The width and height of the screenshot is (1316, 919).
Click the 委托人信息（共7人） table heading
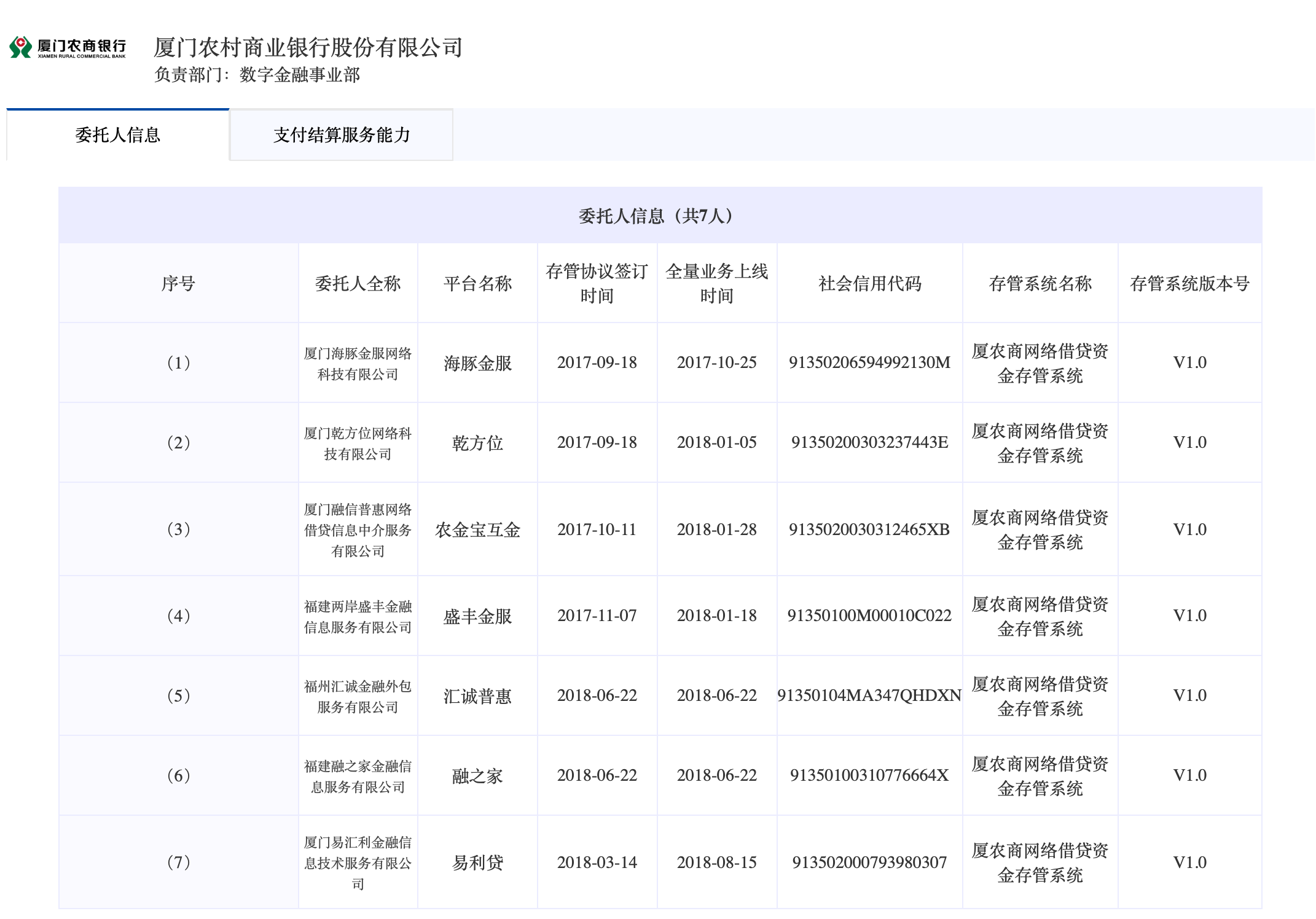pos(660,216)
